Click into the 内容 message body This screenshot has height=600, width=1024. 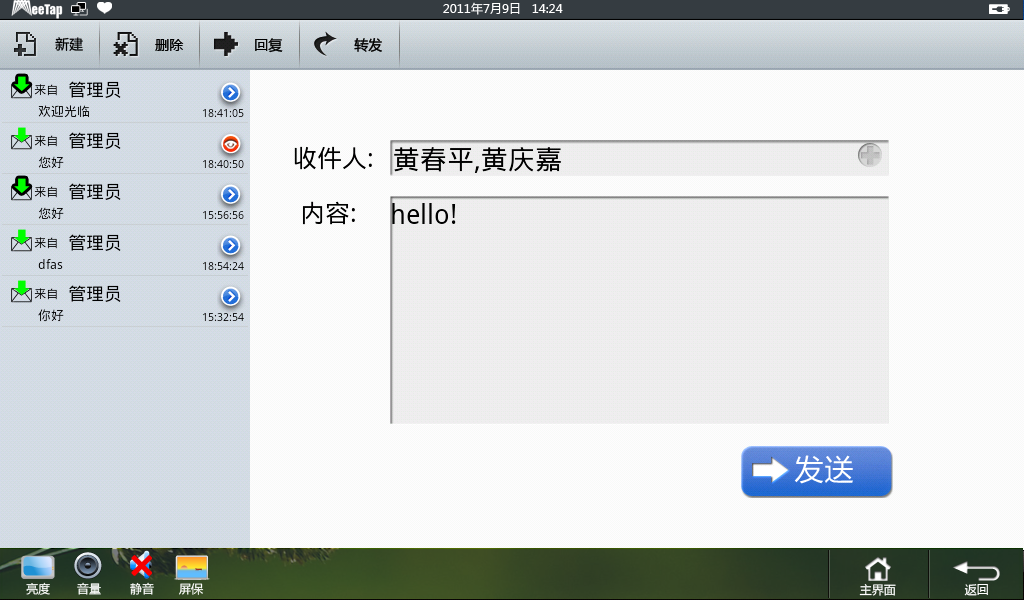(x=639, y=310)
